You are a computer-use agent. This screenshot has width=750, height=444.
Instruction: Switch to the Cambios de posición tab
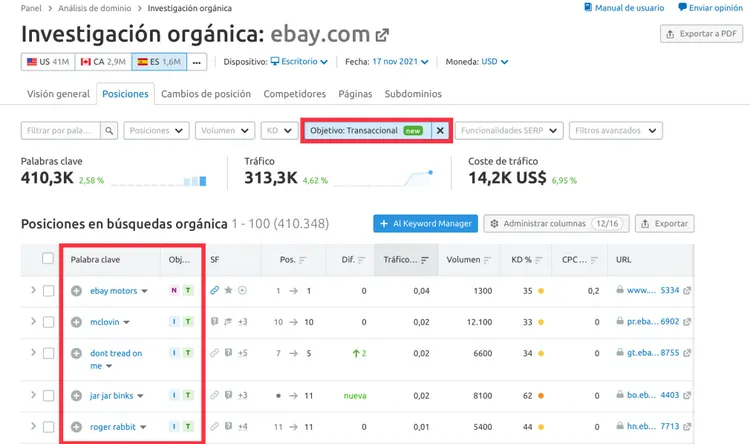tap(206, 94)
